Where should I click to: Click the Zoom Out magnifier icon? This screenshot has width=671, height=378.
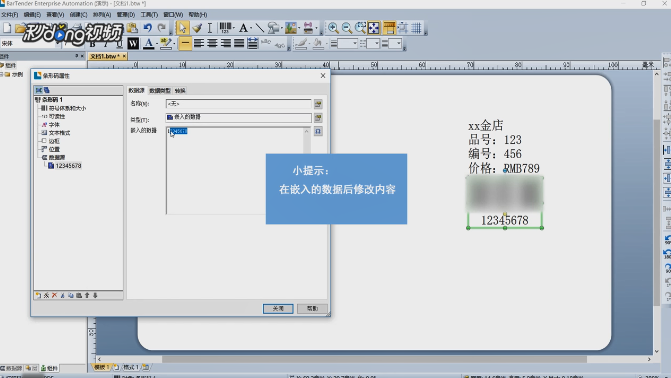click(347, 28)
